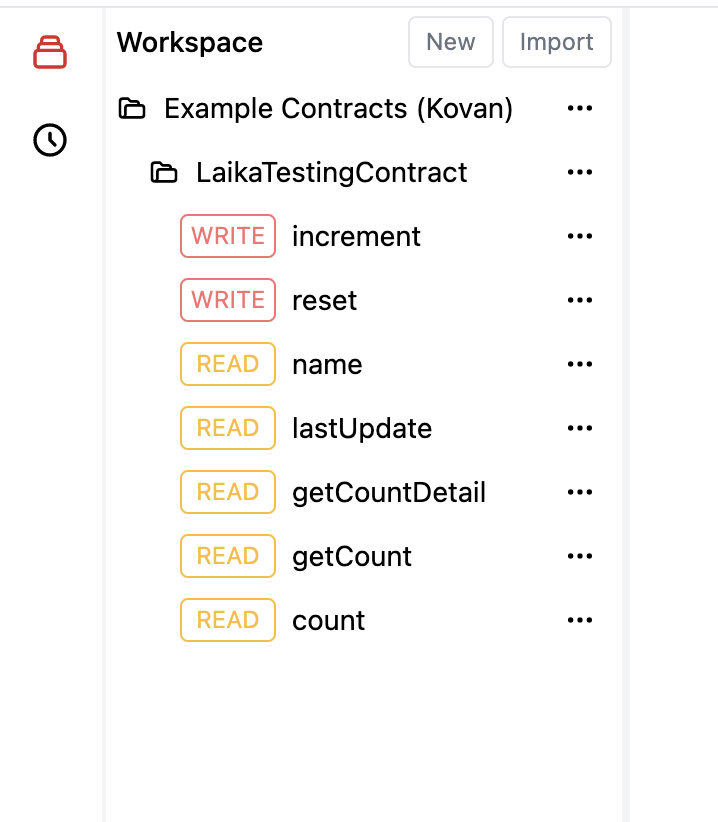718x822 pixels.
Task: Open the three-dot menu for reset
Action: pyautogui.click(x=580, y=301)
